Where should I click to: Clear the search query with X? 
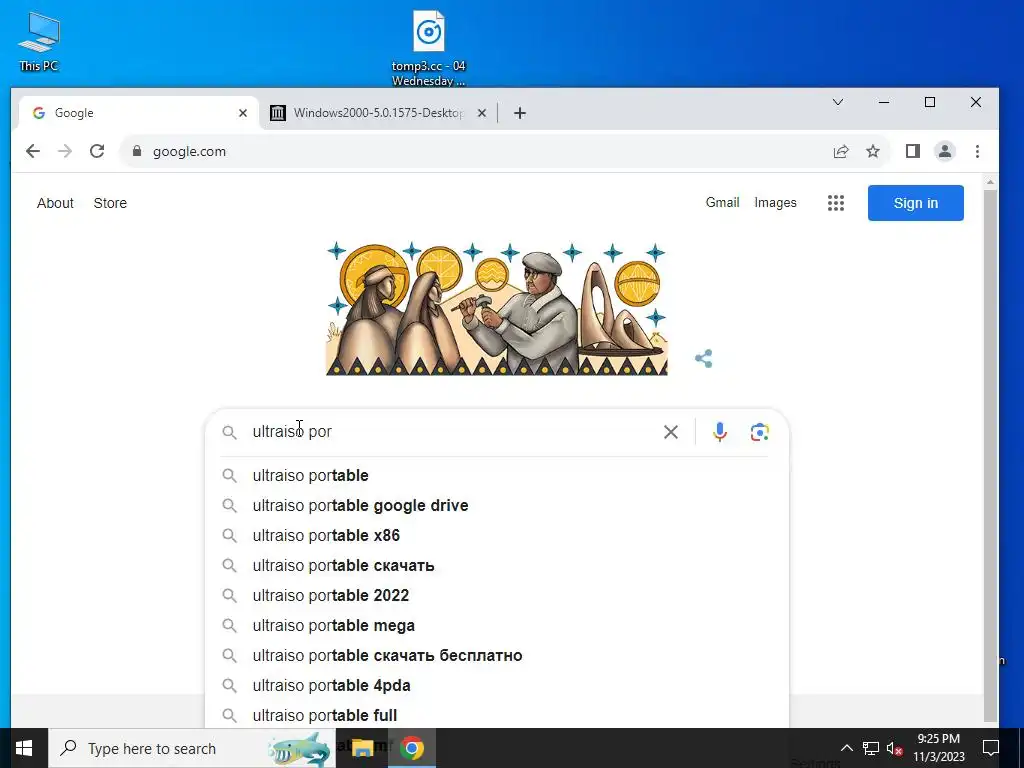pos(671,432)
